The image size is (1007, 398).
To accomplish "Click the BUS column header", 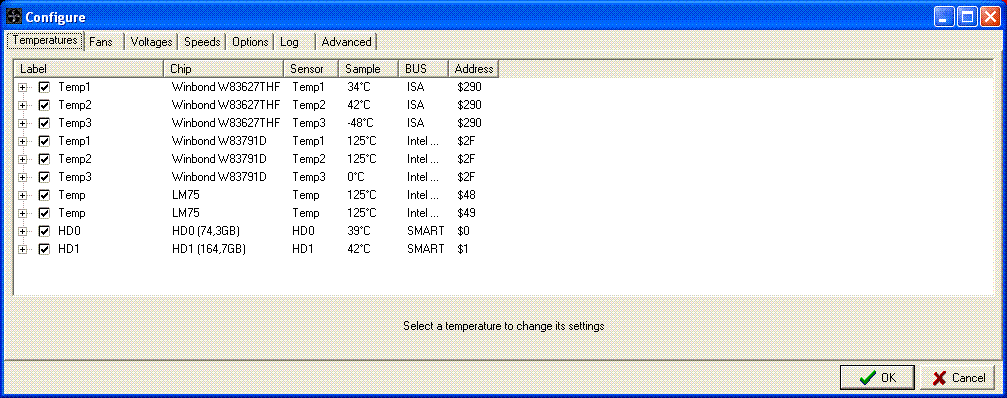I will tap(423, 69).
